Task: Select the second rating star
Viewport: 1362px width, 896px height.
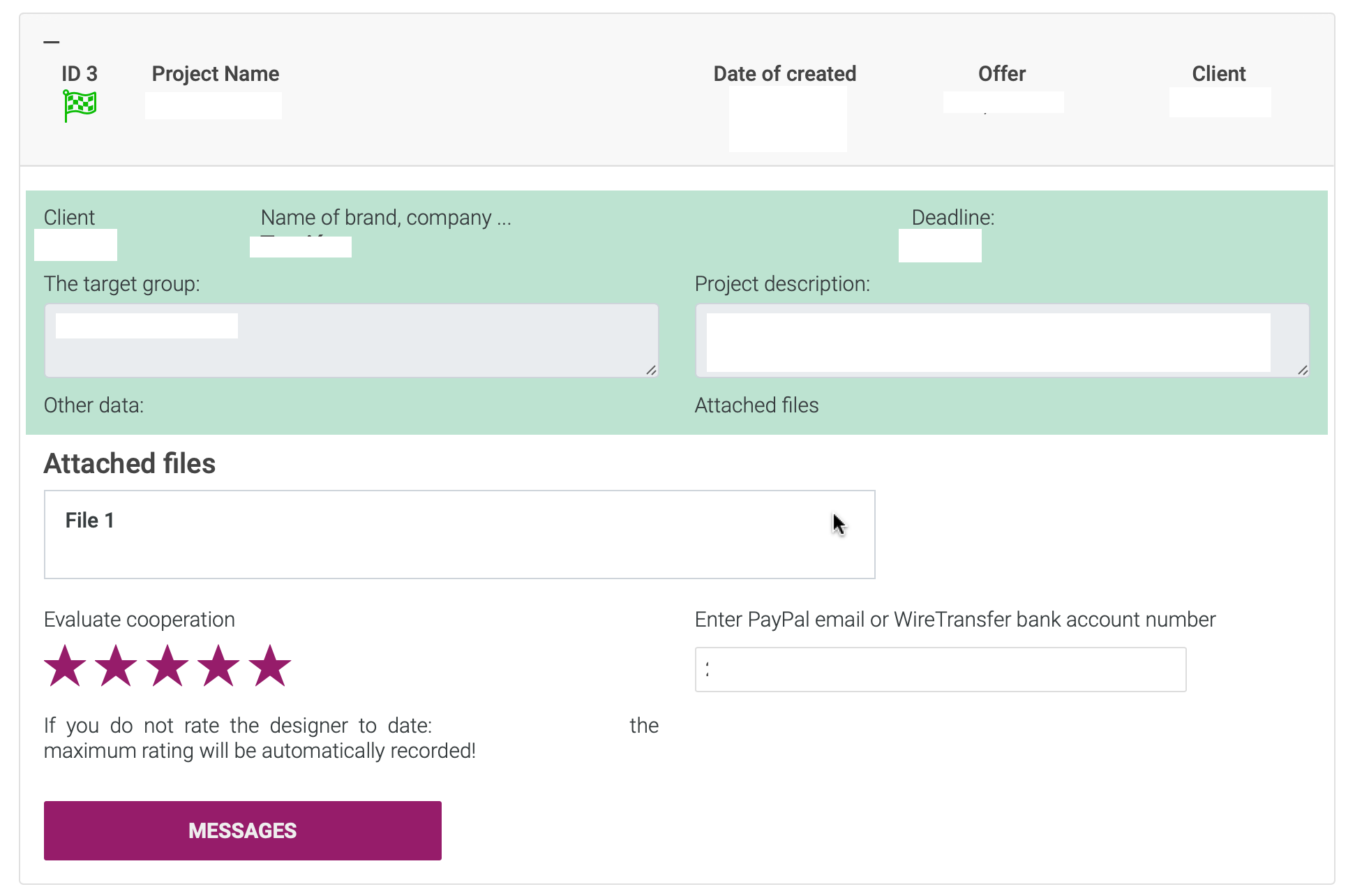Action: [116, 666]
